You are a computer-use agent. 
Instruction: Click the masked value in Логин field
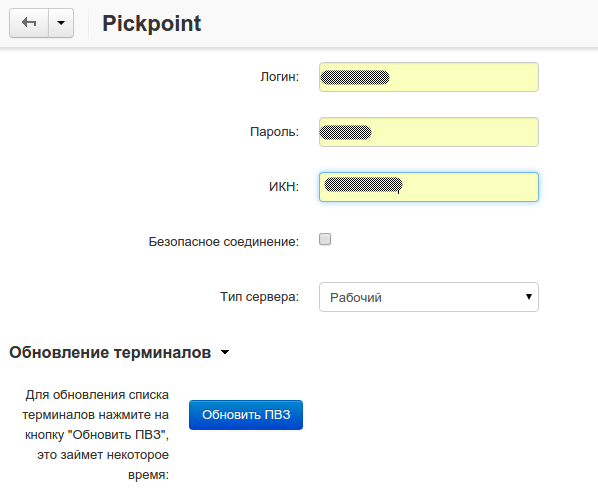[x=355, y=77]
